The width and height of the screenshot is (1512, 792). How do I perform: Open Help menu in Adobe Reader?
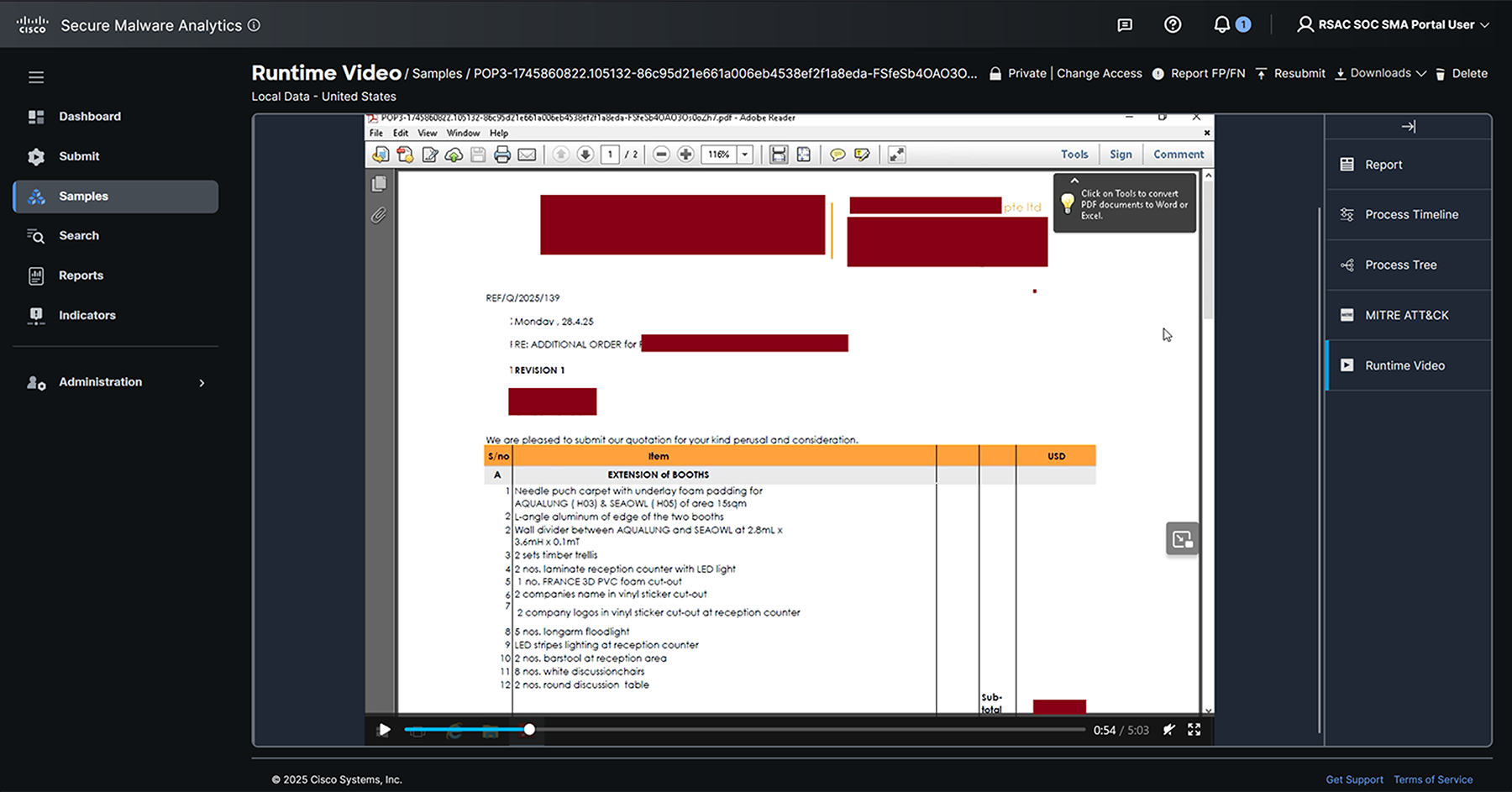click(x=499, y=134)
